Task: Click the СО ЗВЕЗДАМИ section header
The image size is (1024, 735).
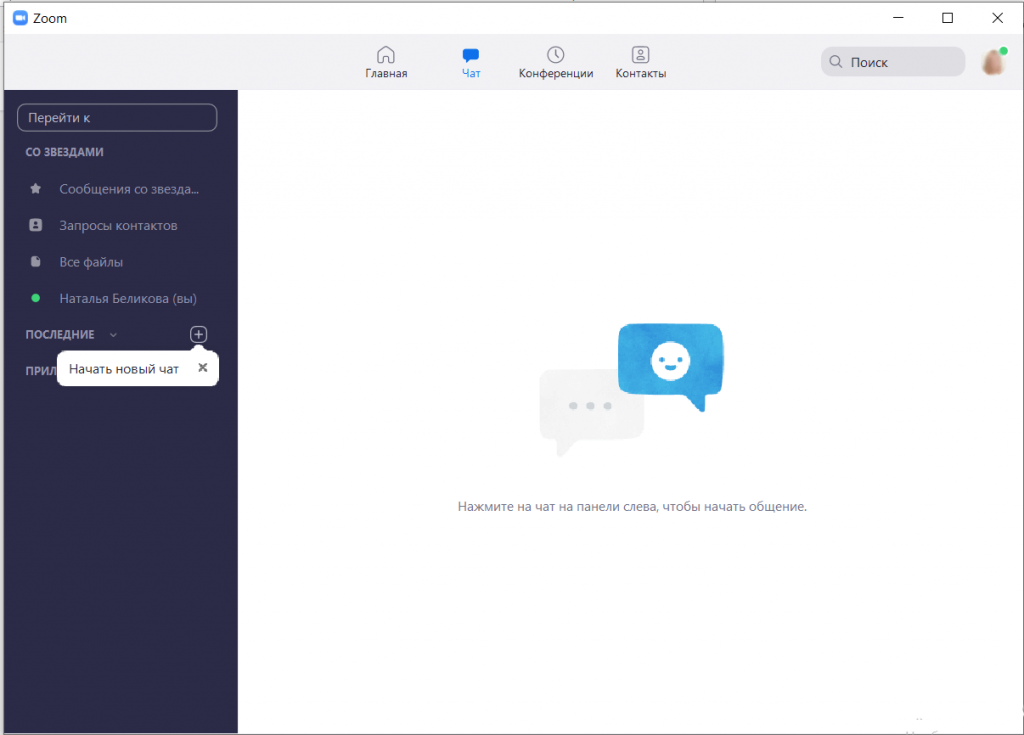Action: click(x=65, y=152)
